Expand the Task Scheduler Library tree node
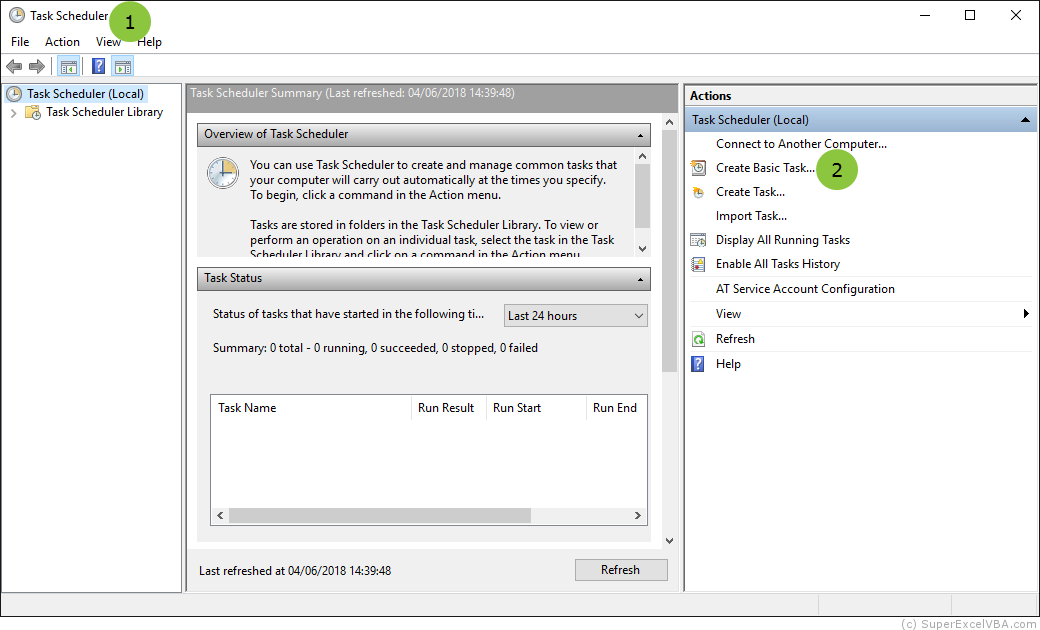Image resolution: width=1040 pixels, height=630 pixels. (x=13, y=113)
